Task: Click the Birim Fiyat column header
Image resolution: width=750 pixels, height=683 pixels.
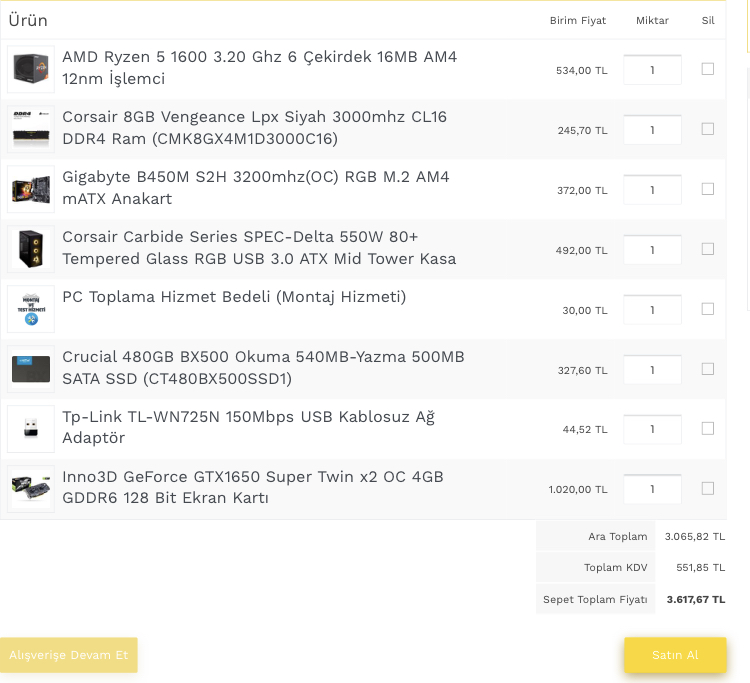Action: [x=578, y=21]
